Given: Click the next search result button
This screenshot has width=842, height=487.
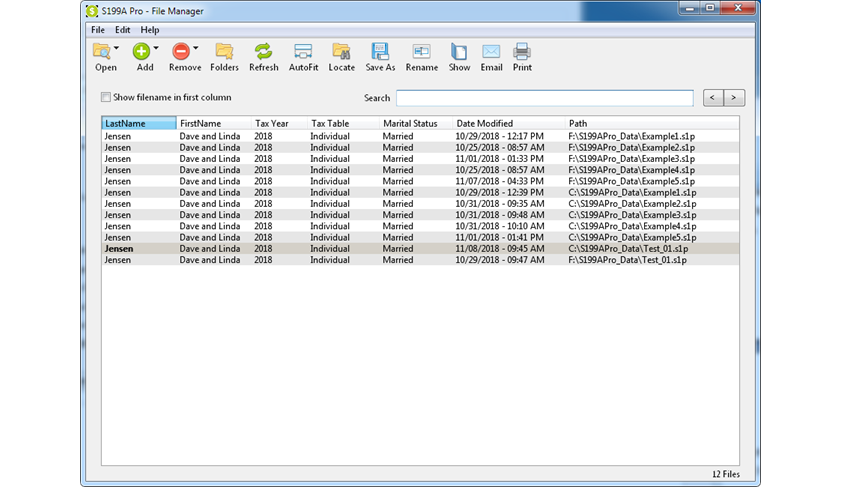Looking at the screenshot, I should pos(734,98).
